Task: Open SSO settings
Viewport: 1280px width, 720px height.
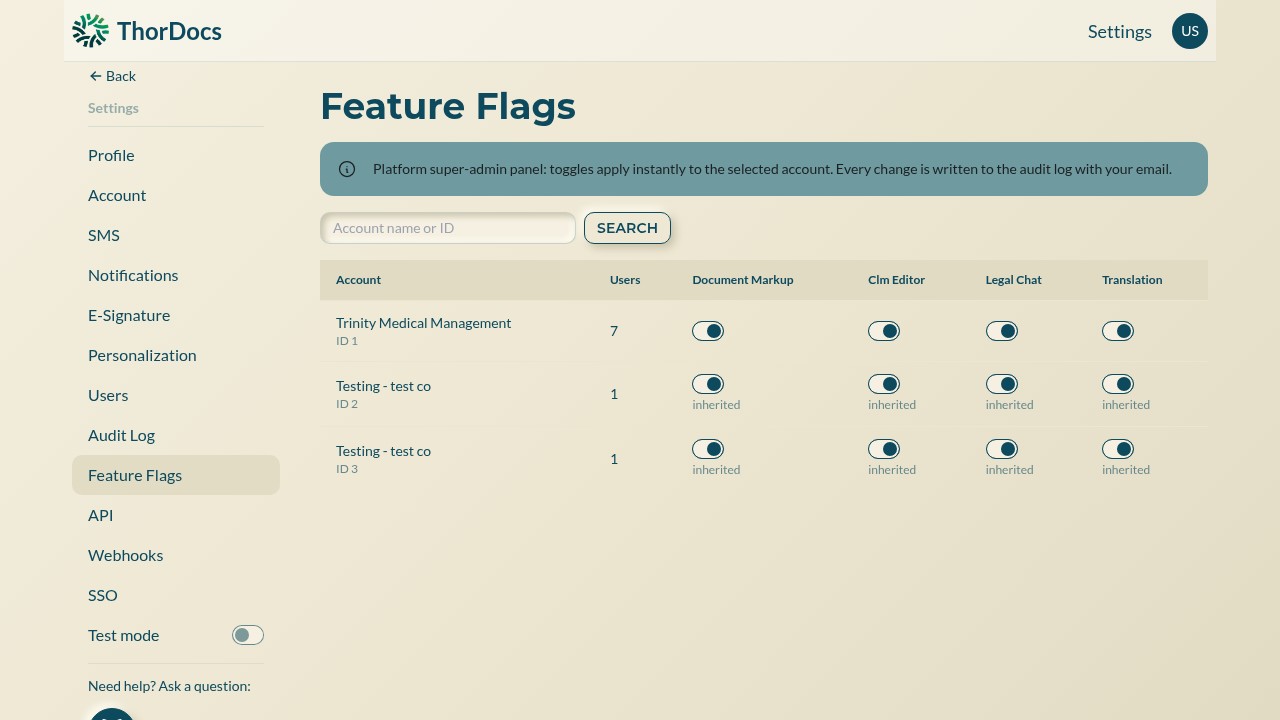Action: 176,595
